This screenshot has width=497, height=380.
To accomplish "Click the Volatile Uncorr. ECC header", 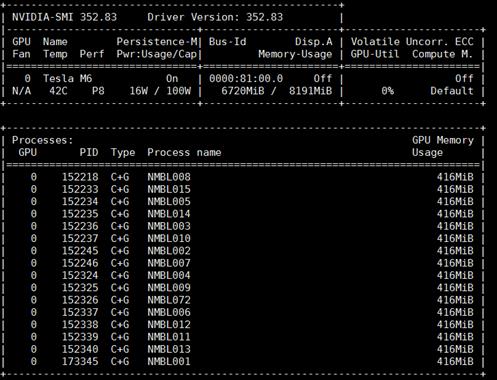I will [412, 42].
